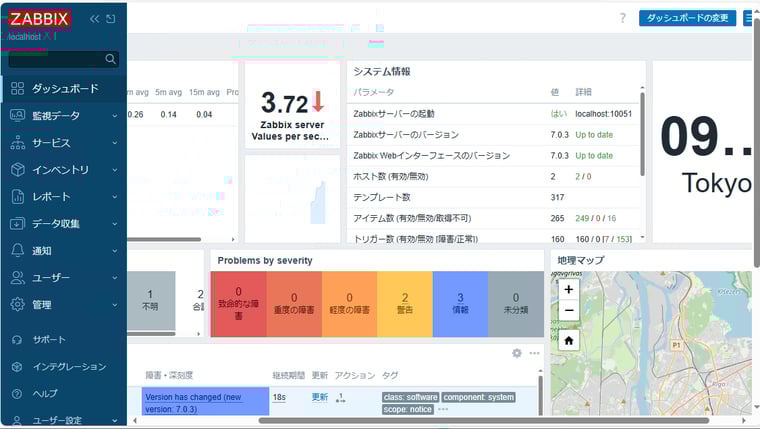Image resolution: width=760 pixels, height=429 pixels.
Task: Click the scope: notice tag
Action: coord(408,410)
